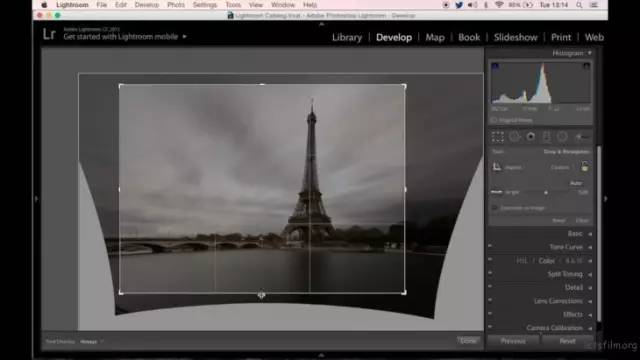The height and width of the screenshot is (360, 640).
Task: Open the Wi-Fi status menu
Action: coord(499,5)
